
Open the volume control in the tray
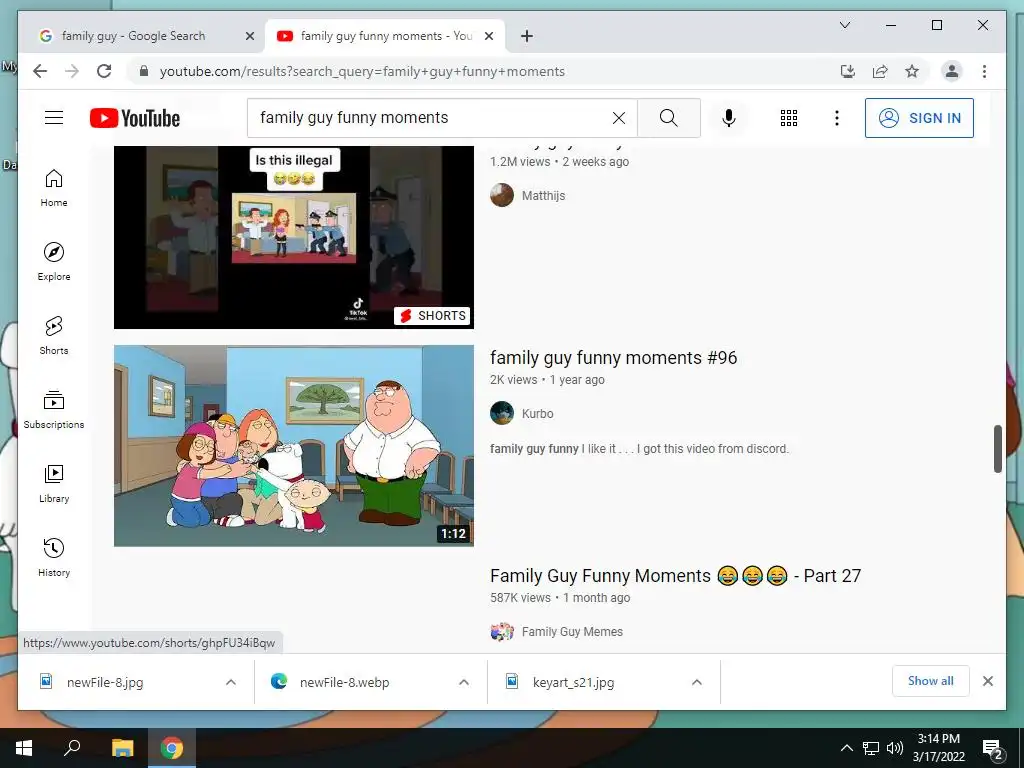tap(895, 748)
